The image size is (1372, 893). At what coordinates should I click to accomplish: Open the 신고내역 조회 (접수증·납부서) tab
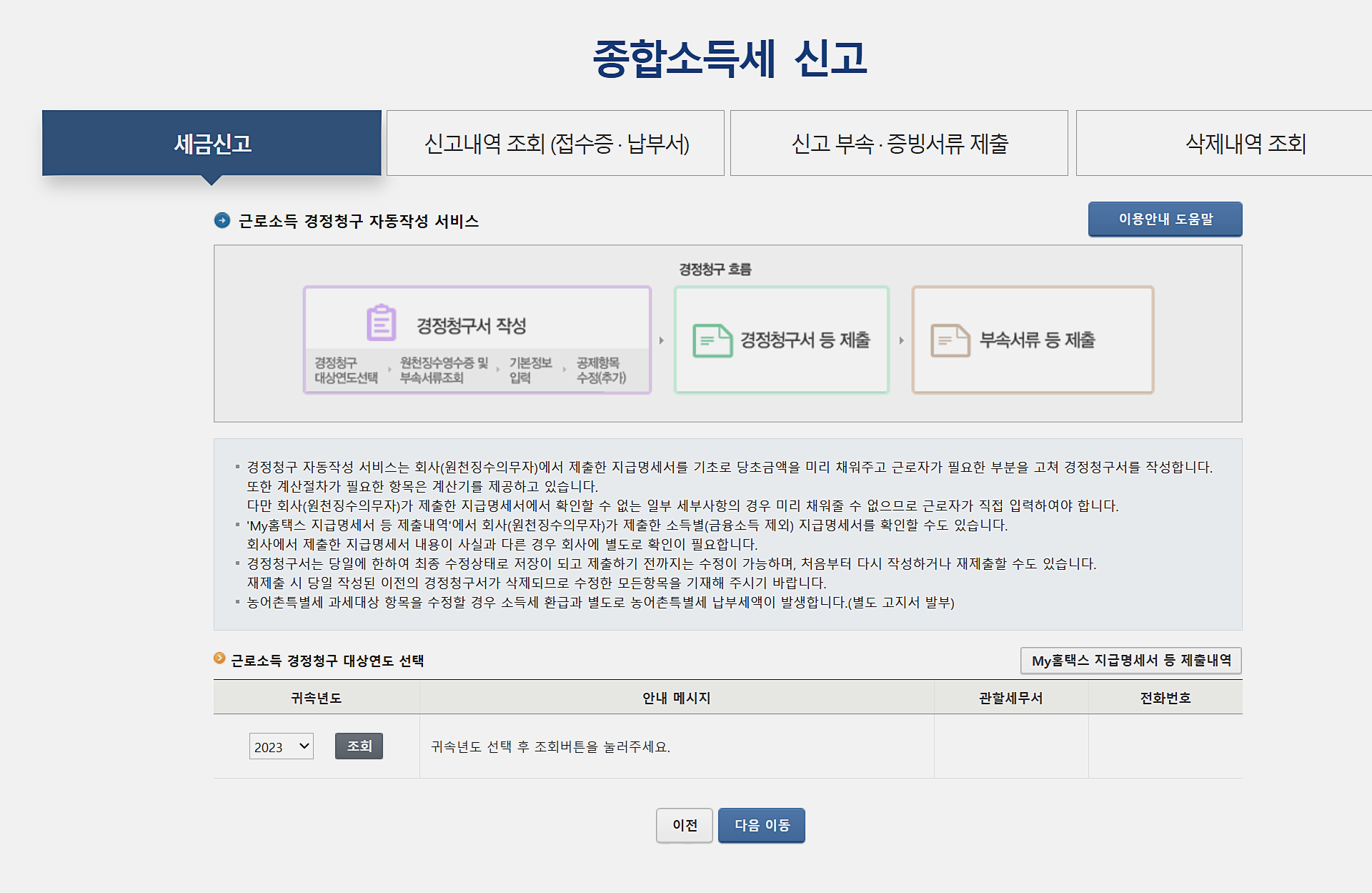click(x=555, y=144)
